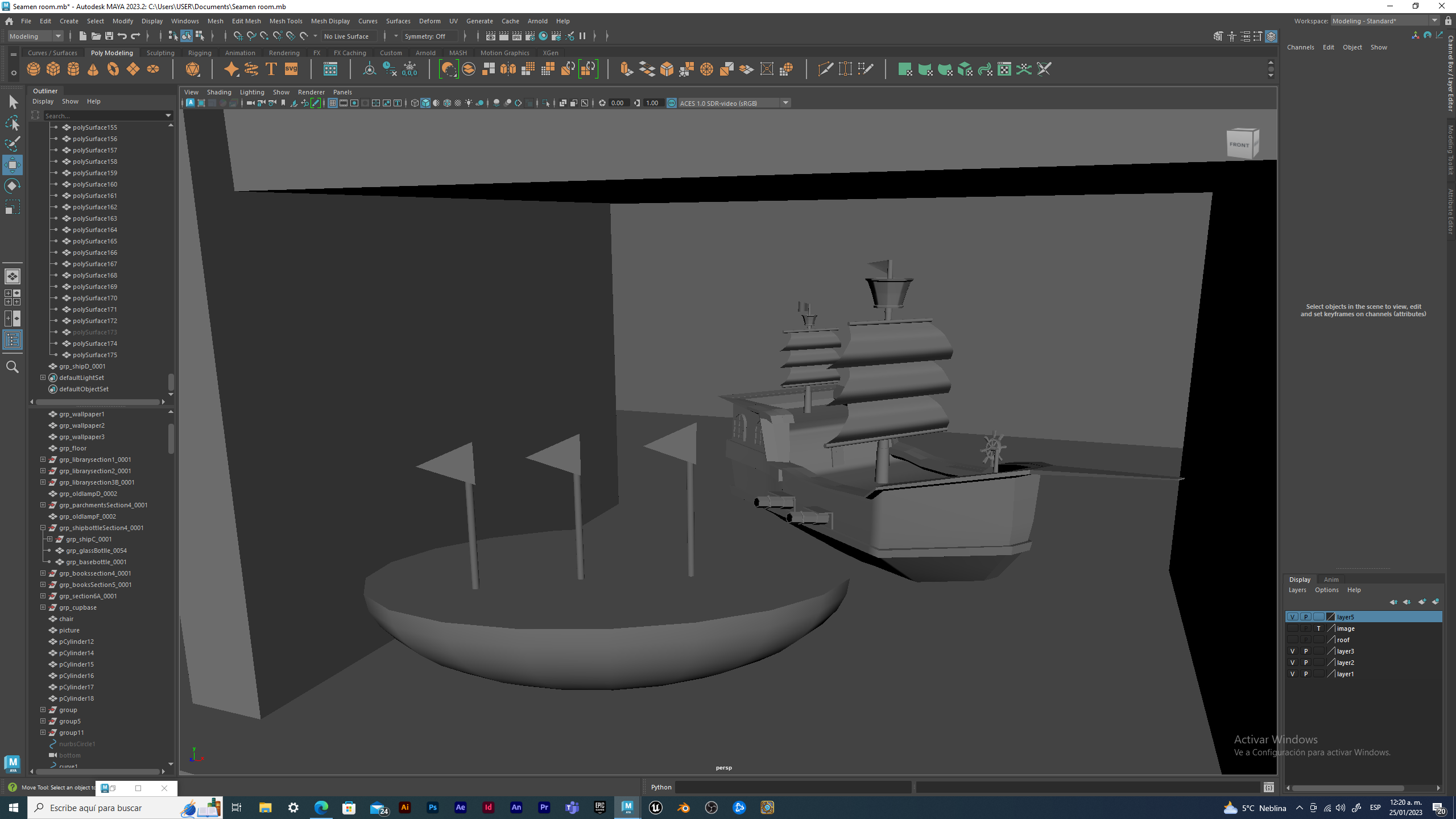Switch to the Sculpting shelf tab
Screen dimensions: 1456x819
click(160, 53)
